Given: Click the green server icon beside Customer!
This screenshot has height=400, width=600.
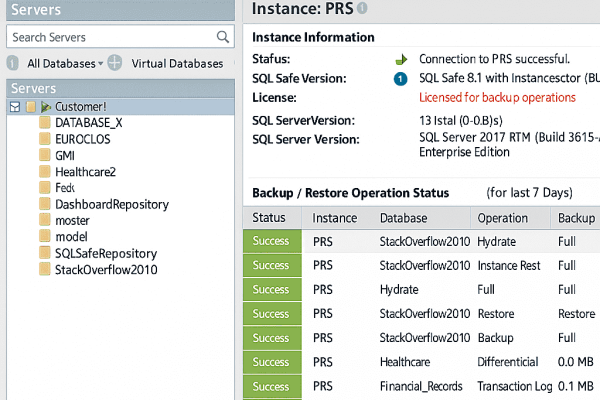Looking at the screenshot, I should click(x=46, y=106).
